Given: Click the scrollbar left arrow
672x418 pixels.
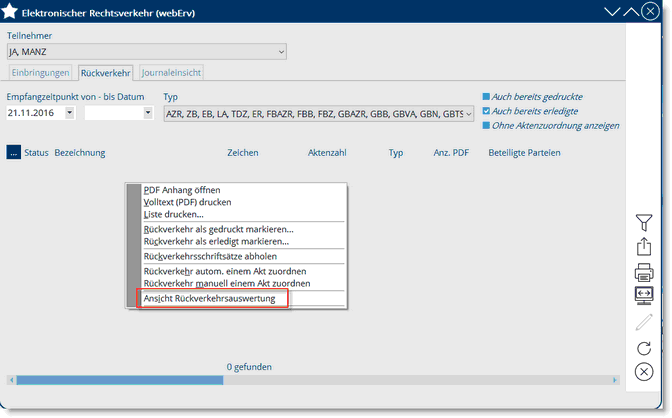Looking at the screenshot, I should point(12,380).
